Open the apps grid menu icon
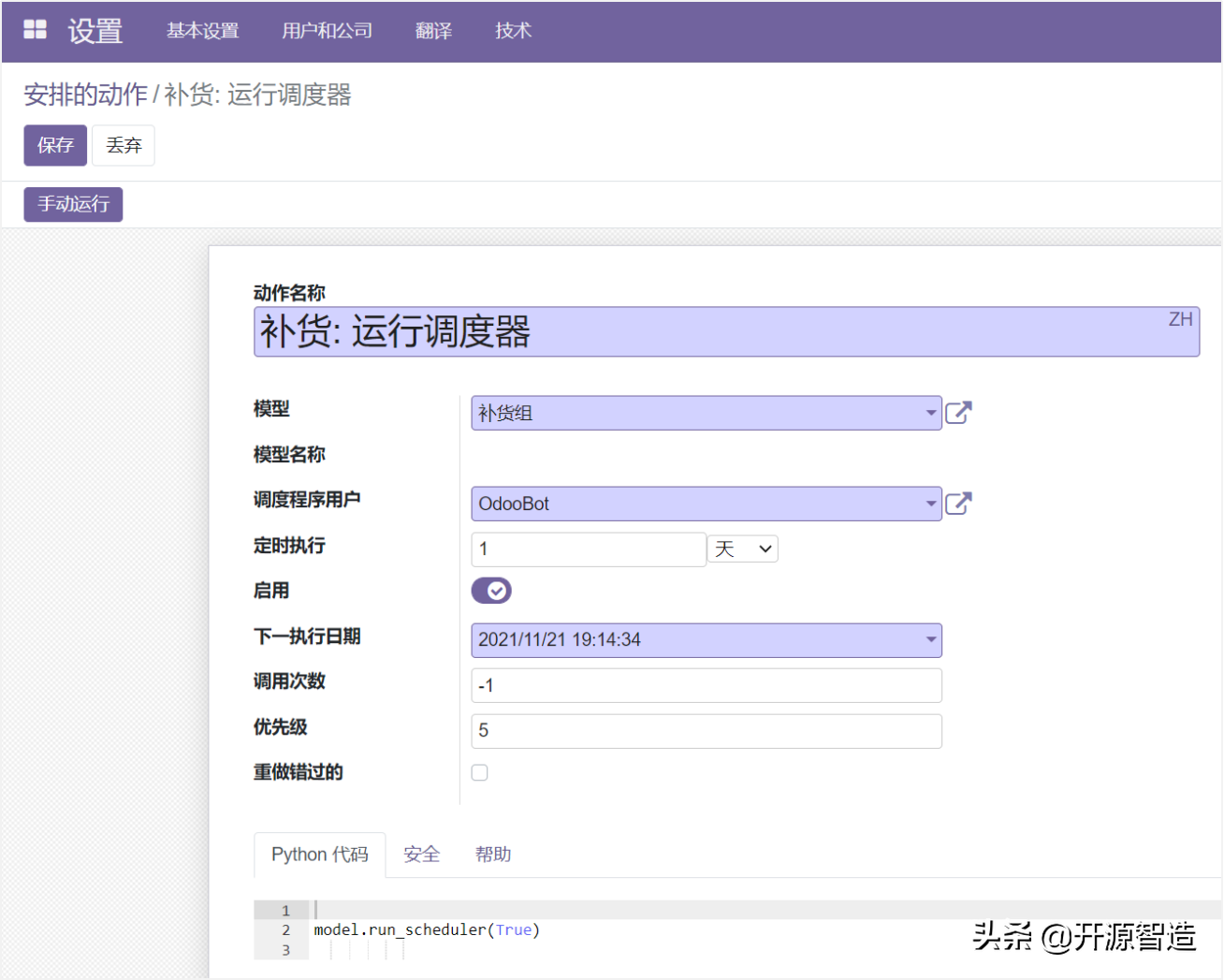This screenshot has height=980, width=1224. [x=35, y=30]
